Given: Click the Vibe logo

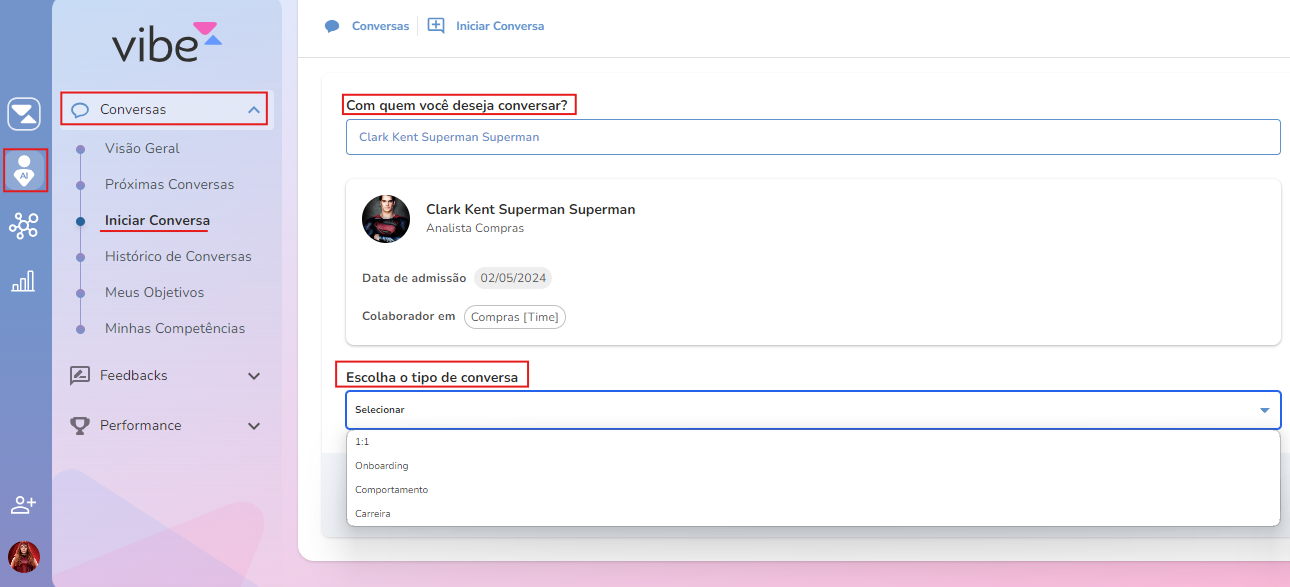Looking at the screenshot, I should [x=167, y=41].
